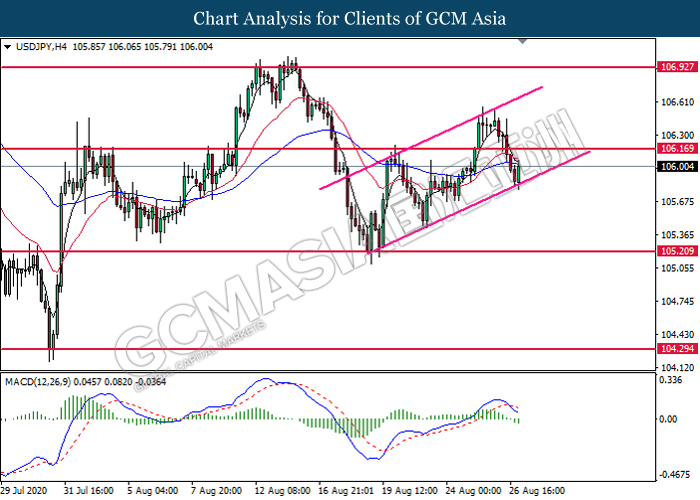Select the upper pink channel trendline
This screenshot has width=700, height=500.
431,138
